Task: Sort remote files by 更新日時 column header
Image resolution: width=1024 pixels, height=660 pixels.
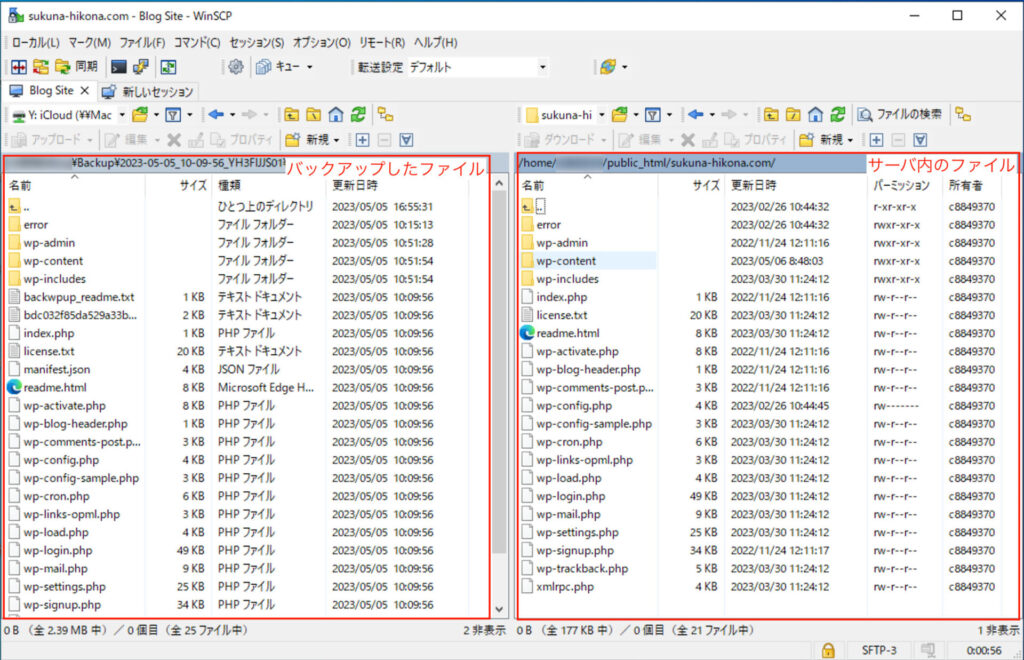Action: point(795,185)
